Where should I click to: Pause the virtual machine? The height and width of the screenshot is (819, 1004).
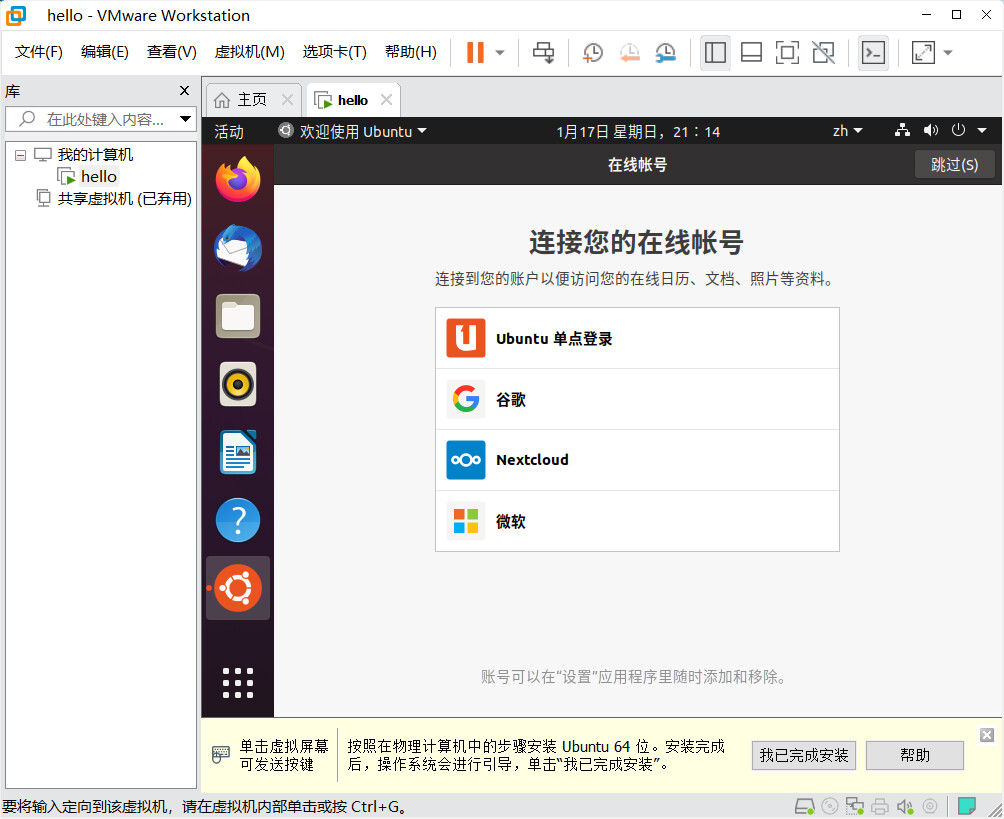point(475,53)
